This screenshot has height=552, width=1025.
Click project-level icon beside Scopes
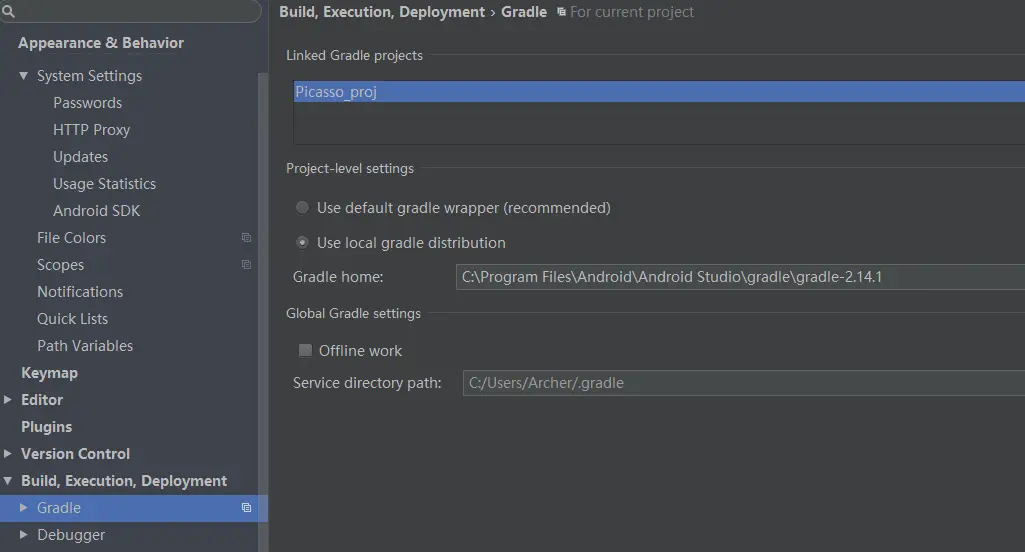point(246,264)
